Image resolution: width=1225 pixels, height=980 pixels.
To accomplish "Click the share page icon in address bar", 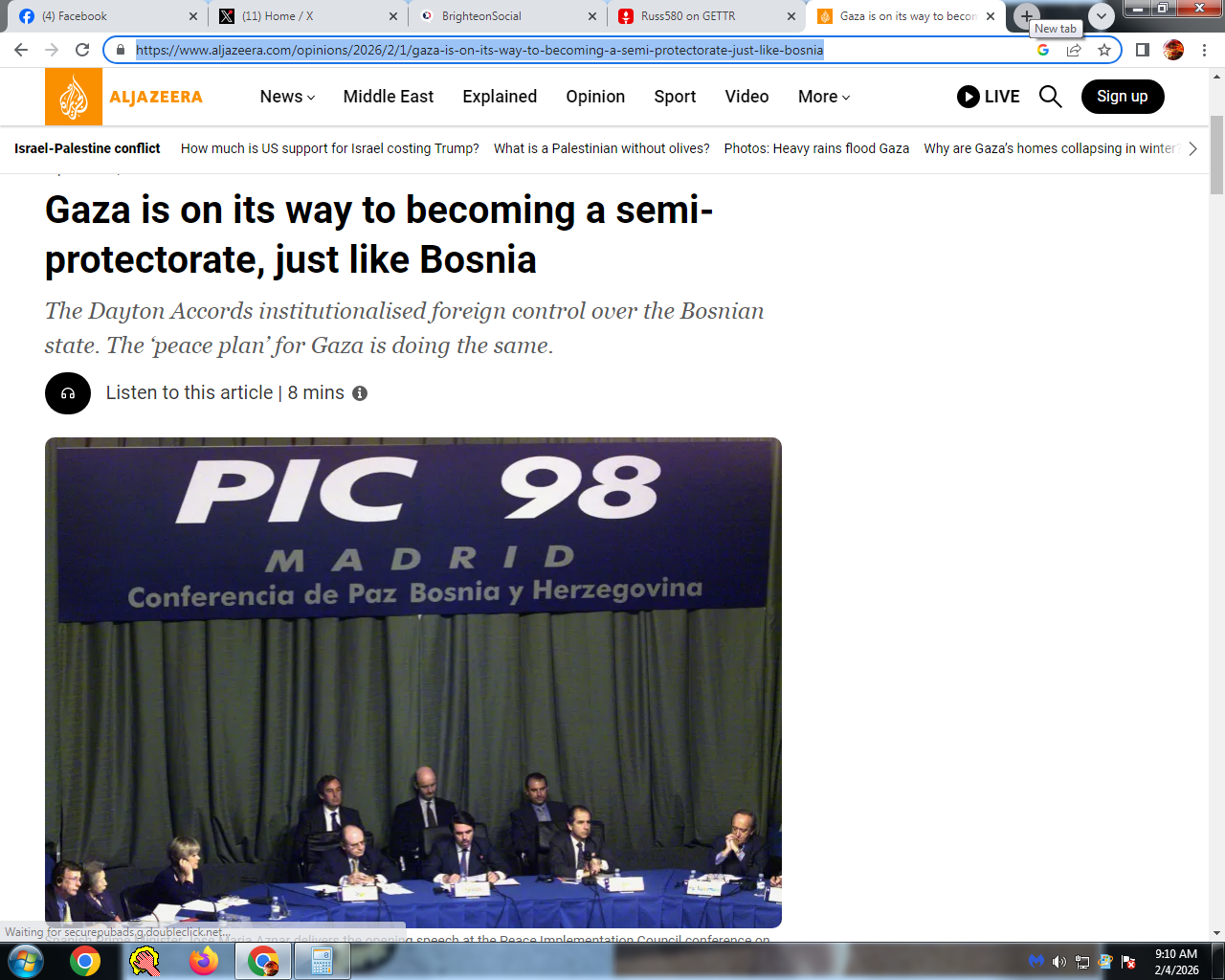I will click(1074, 50).
